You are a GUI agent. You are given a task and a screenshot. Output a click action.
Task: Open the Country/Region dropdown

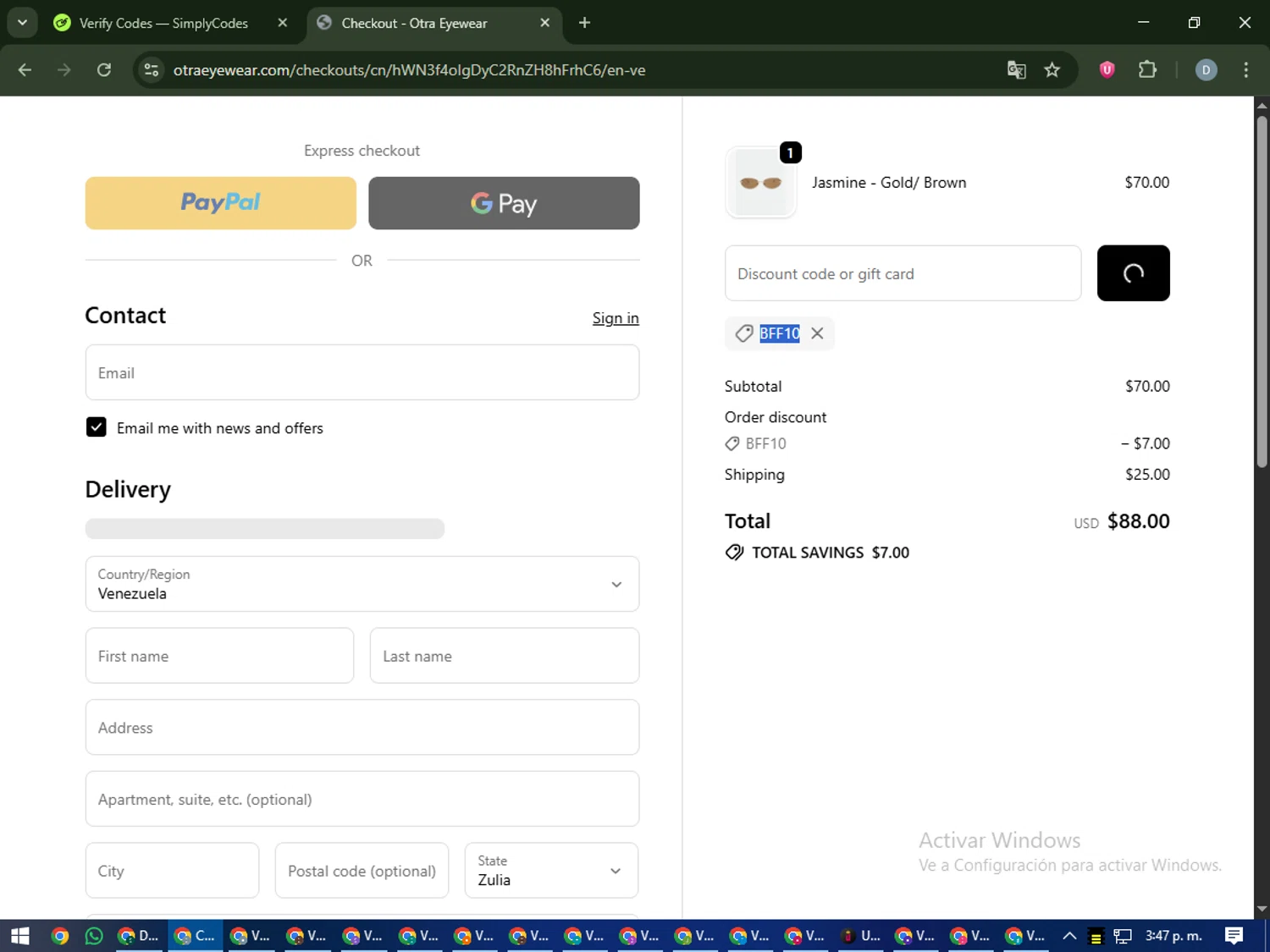pyautogui.click(x=362, y=584)
